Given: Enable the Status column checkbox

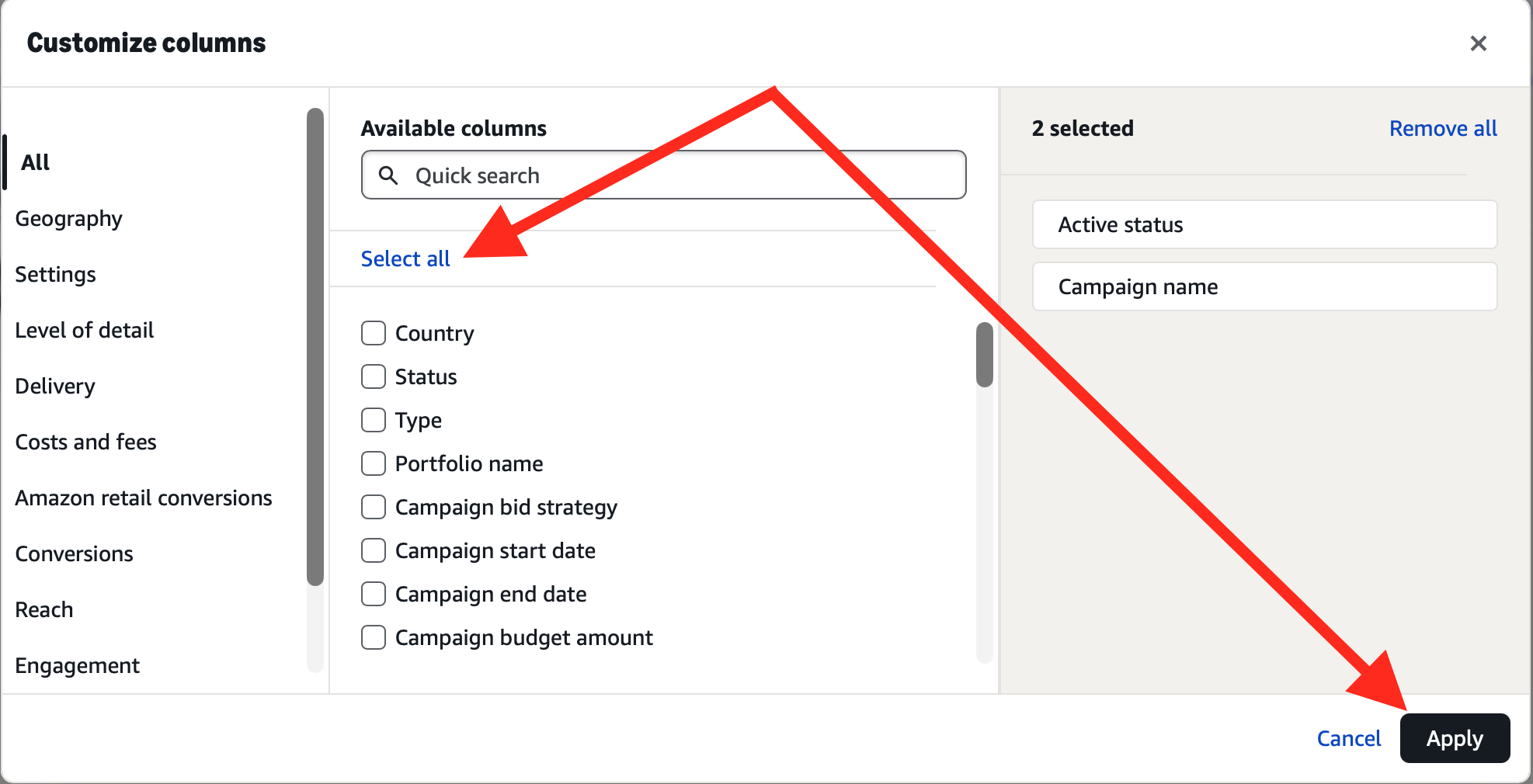Looking at the screenshot, I should 374,376.
